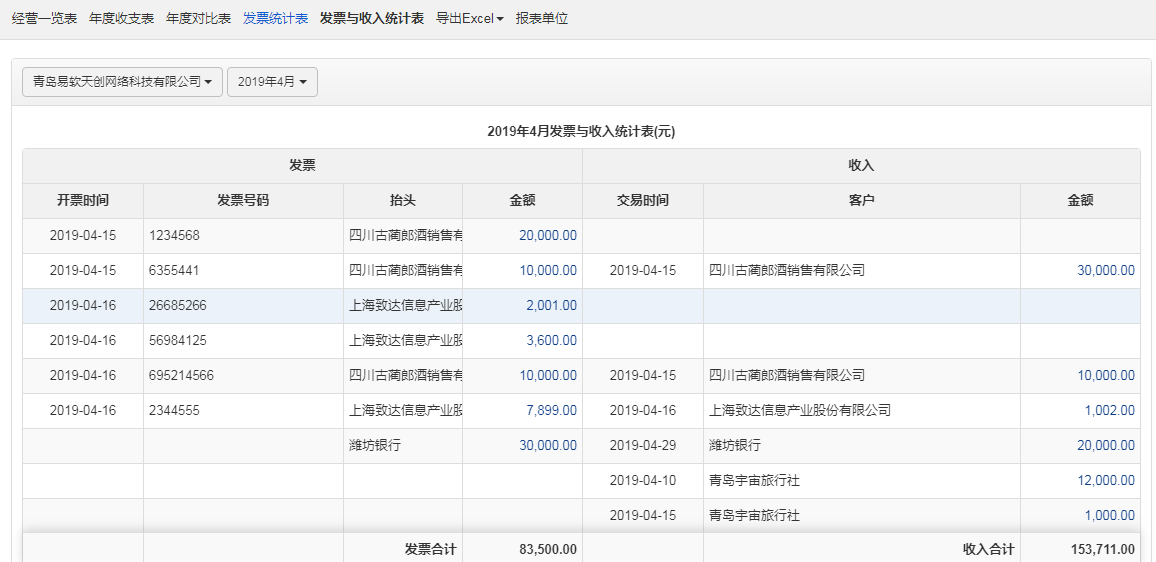The image size is (1156, 562).
Task: Click the 潍坊银行 invoice amount 30,000.00
Action: click(x=548, y=446)
